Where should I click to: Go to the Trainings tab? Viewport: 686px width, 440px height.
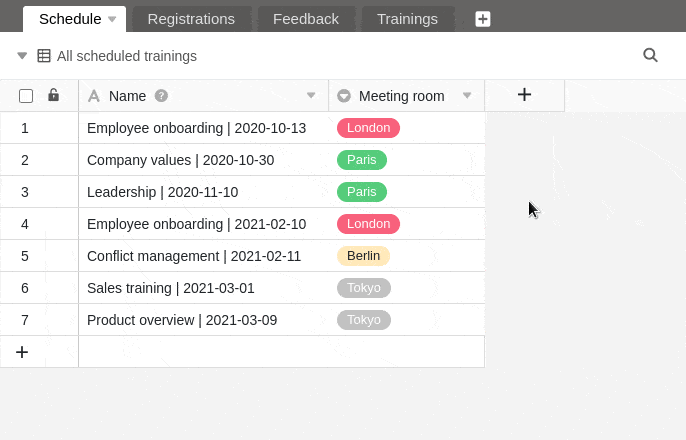coord(407,19)
